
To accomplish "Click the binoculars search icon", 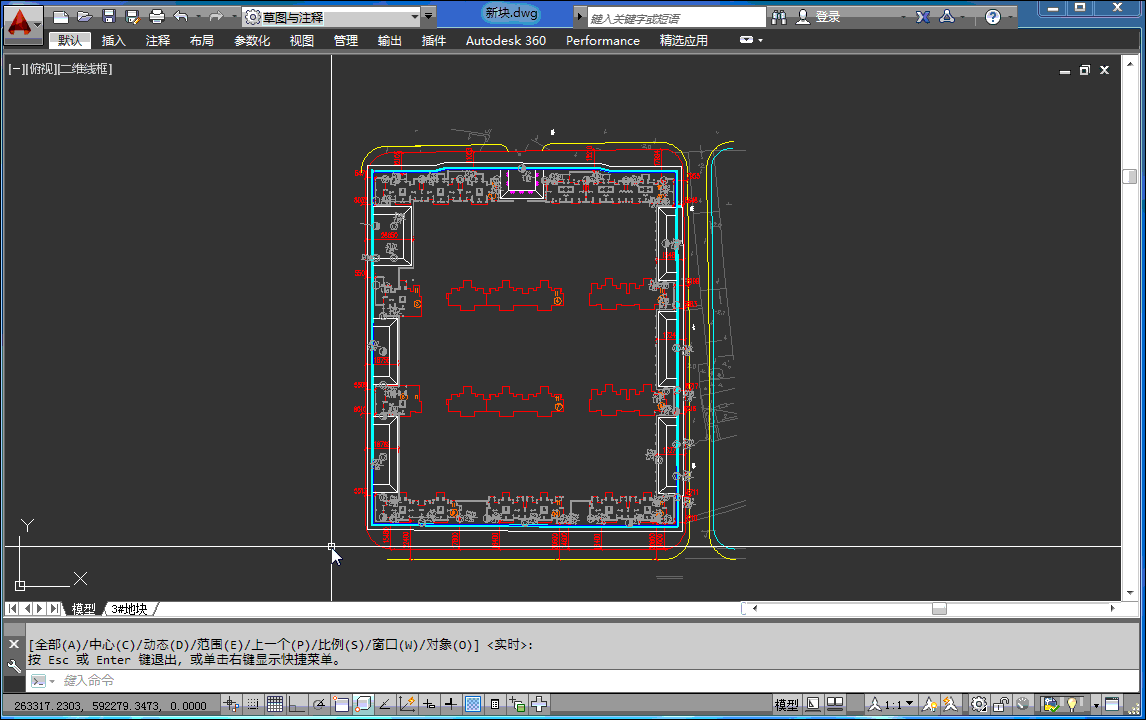I will 779,17.
